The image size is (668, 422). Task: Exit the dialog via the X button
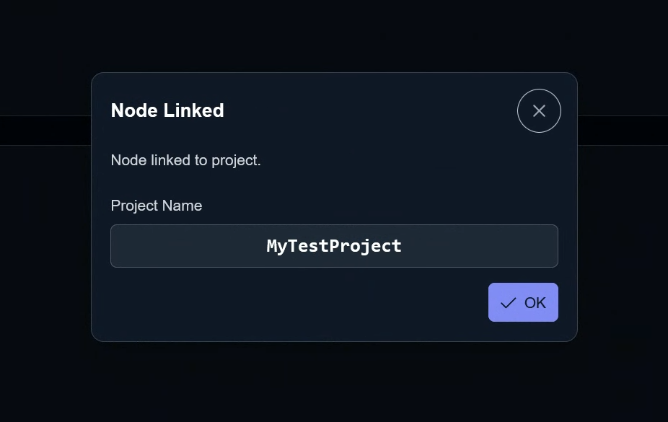tap(539, 111)
